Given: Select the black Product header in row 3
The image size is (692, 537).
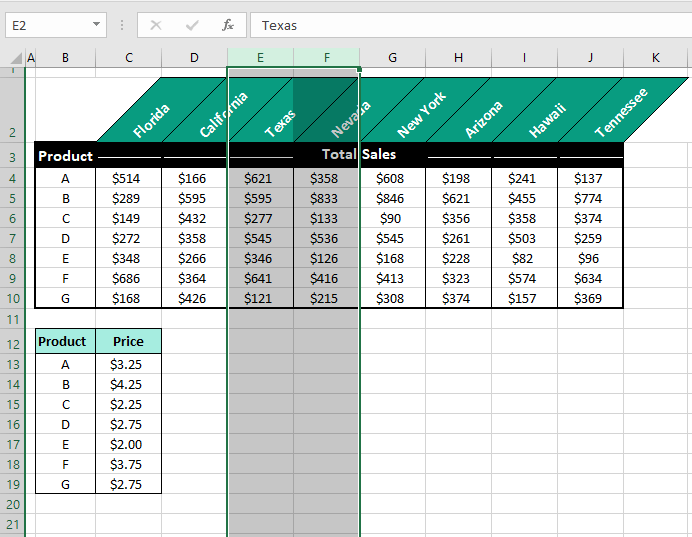Looking at the screenshot, I should click(65, 156).
